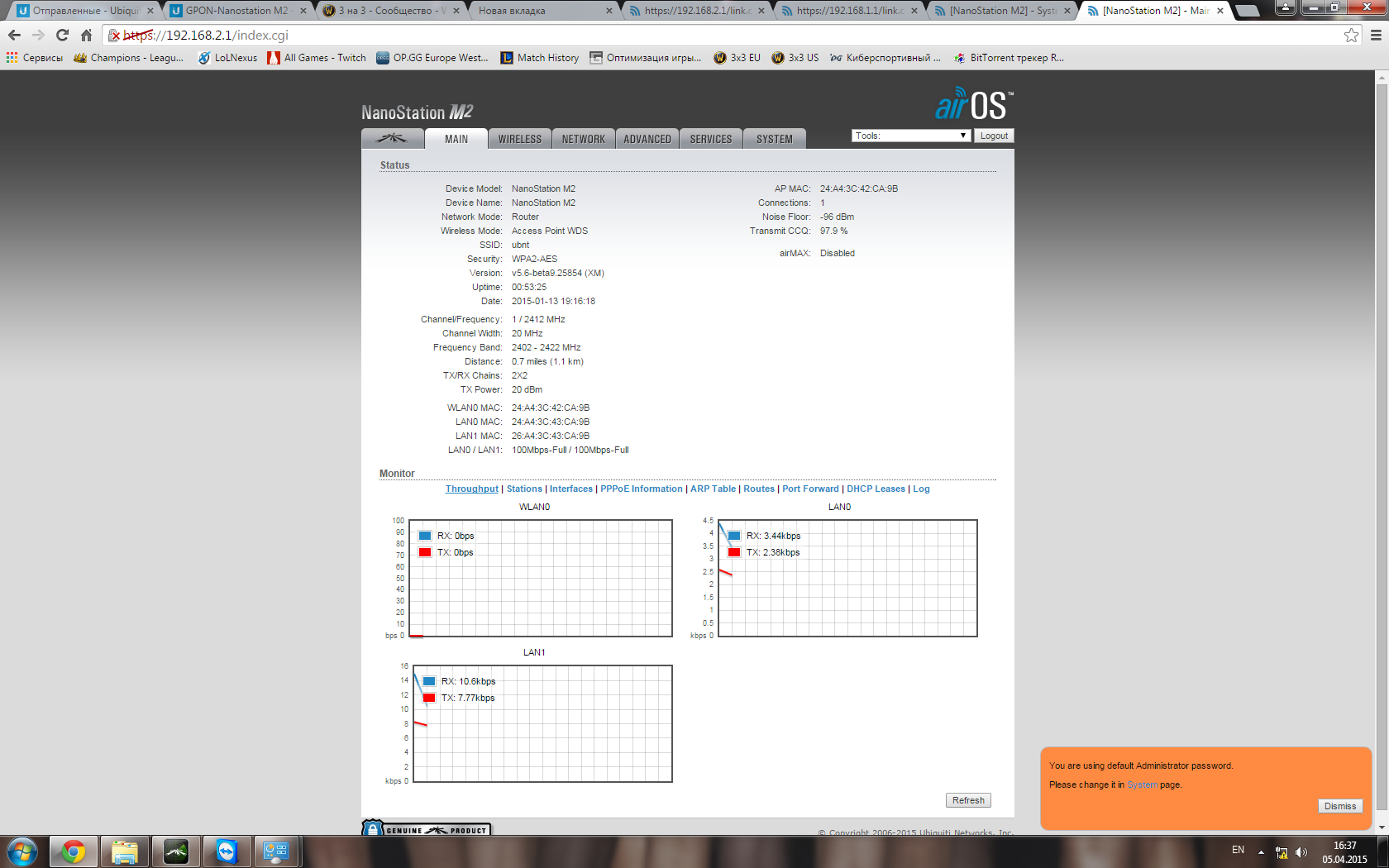Click the browser back arrow

(x=14, y=35)
